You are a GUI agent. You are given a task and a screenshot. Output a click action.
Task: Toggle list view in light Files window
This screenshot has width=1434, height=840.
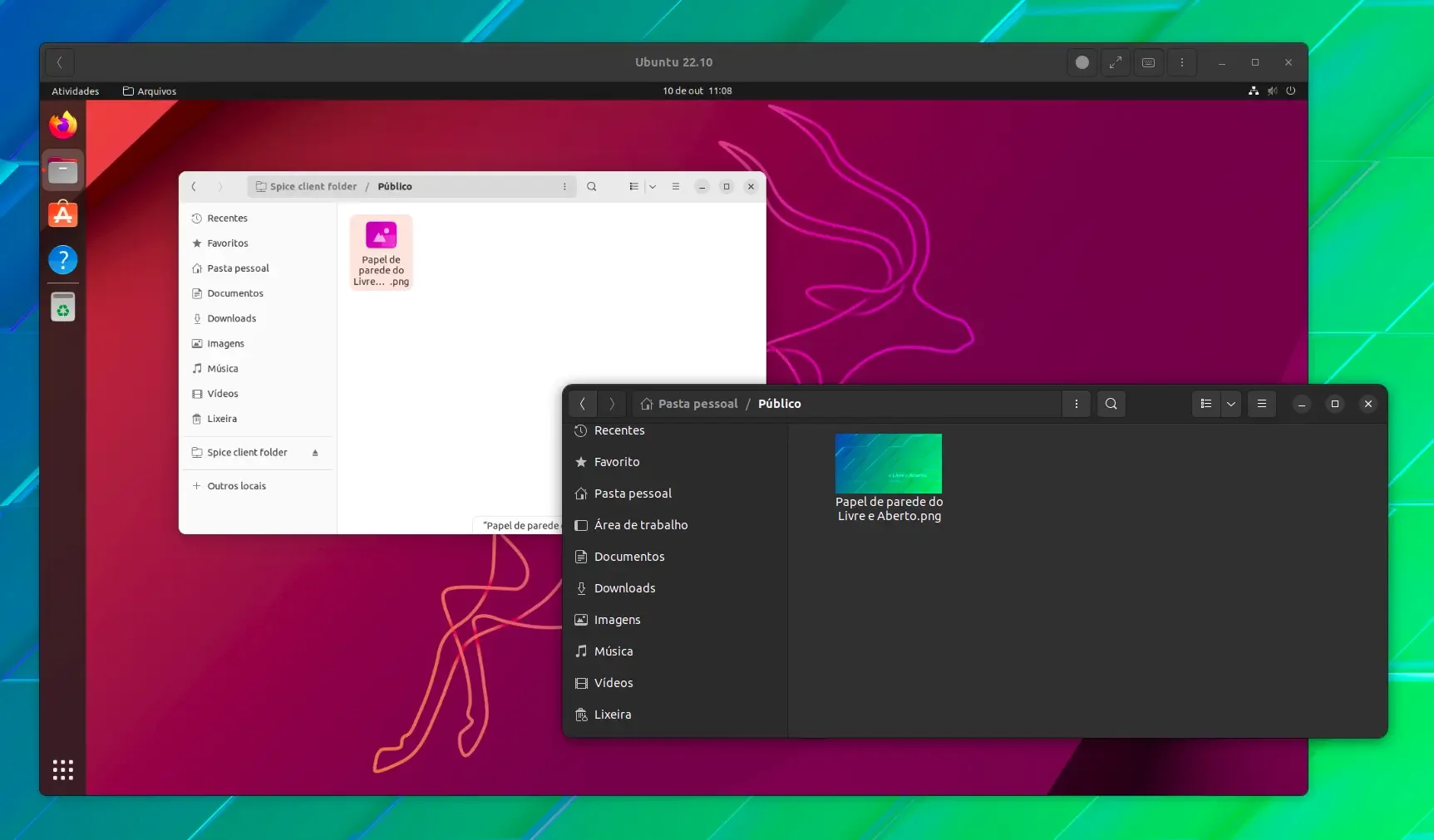(633, 187)
